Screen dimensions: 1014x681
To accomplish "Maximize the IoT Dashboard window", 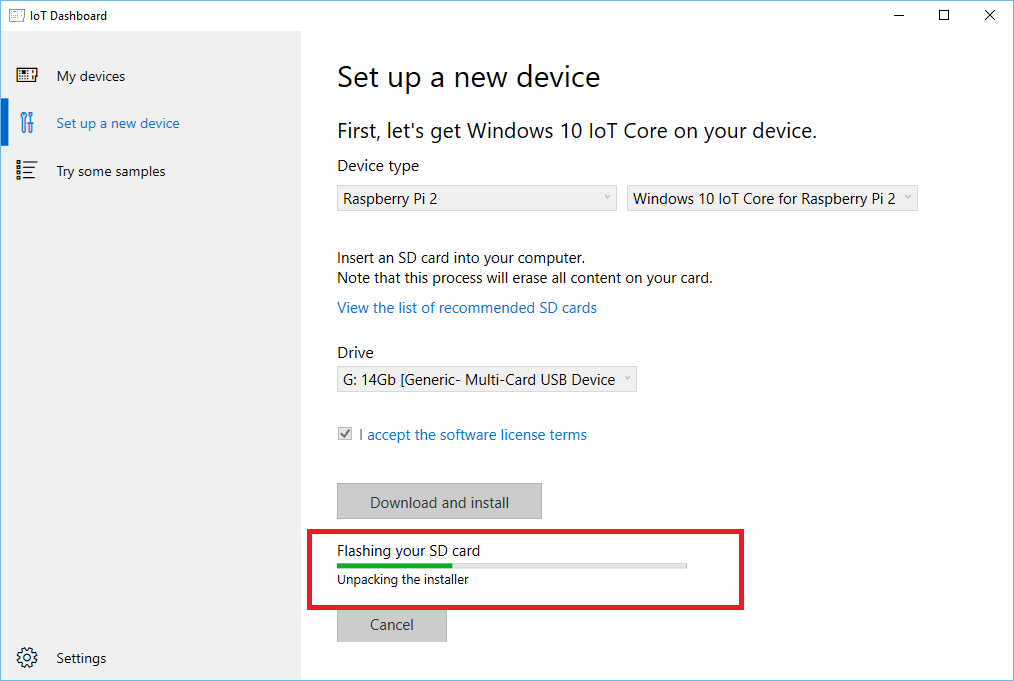I will 944,16.
